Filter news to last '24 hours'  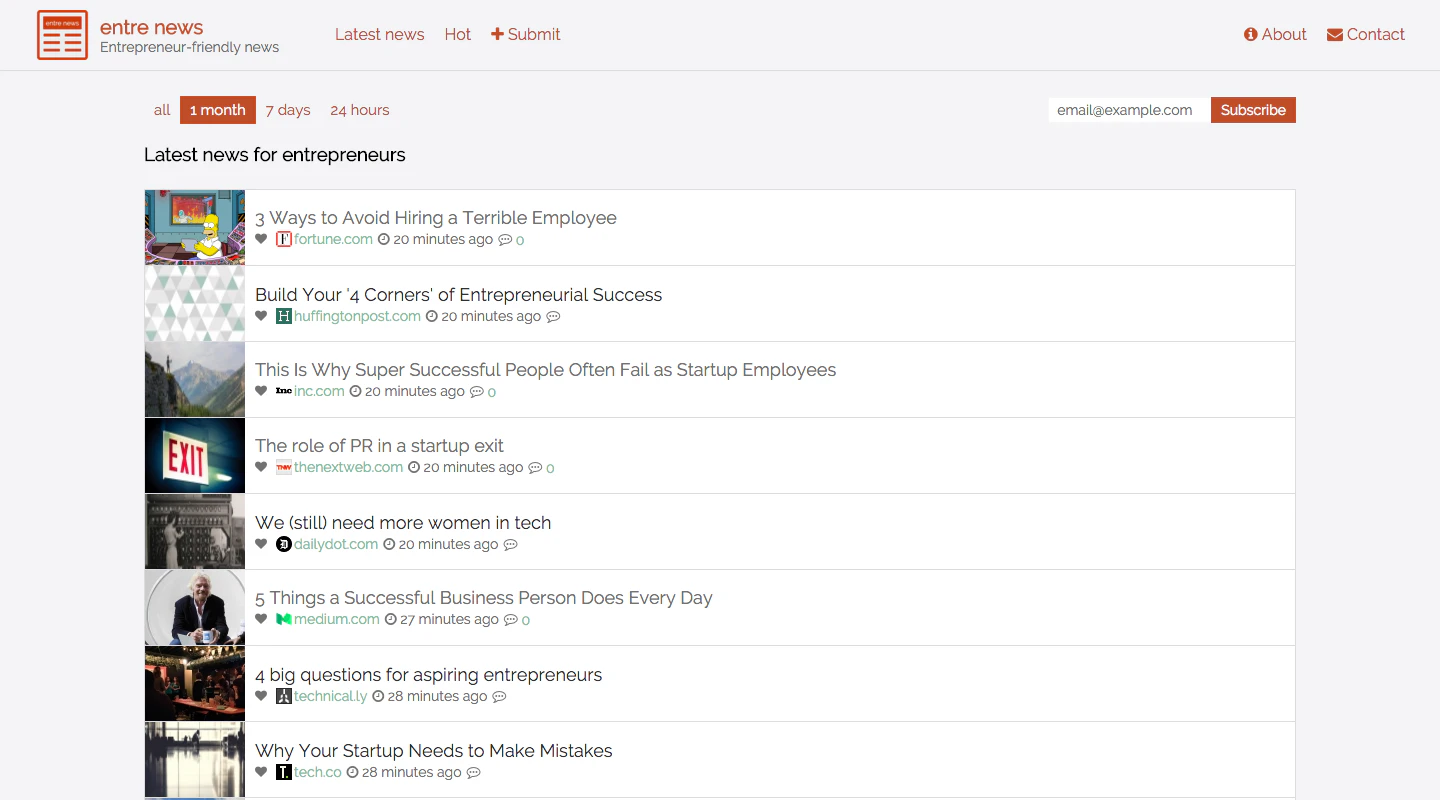tap(360, 110)
